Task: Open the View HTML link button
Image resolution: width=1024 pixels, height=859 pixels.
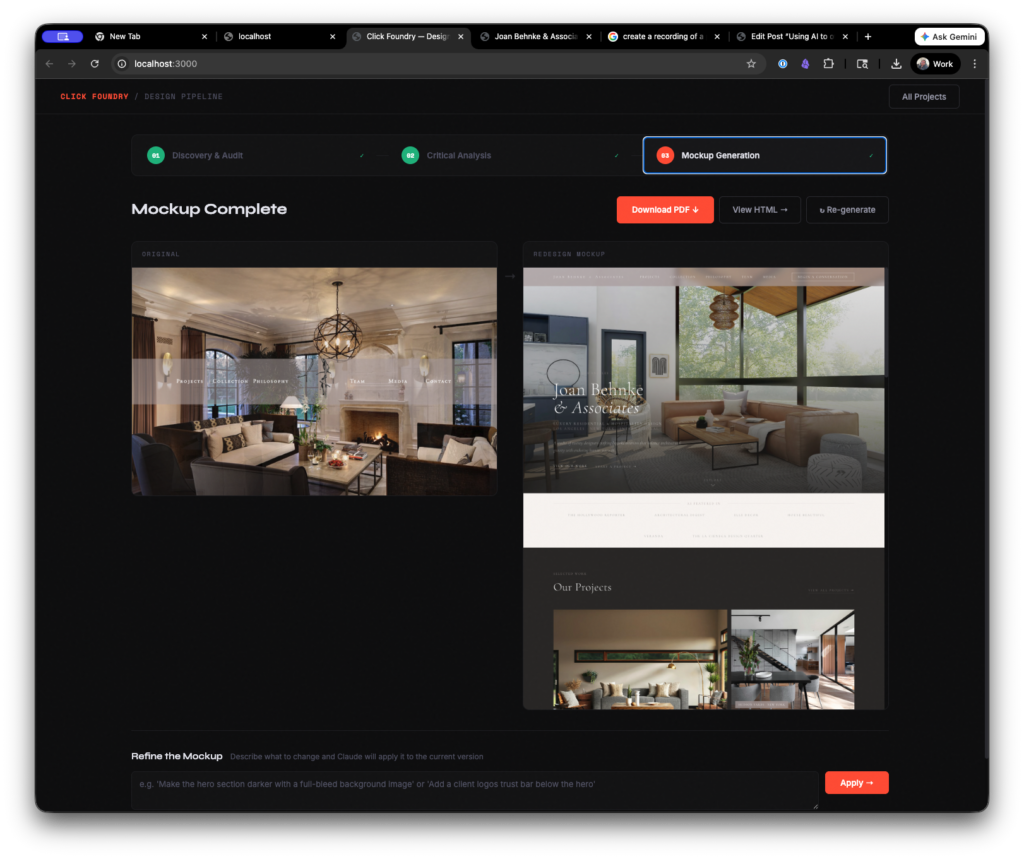Action: click(x=759, y=210)
